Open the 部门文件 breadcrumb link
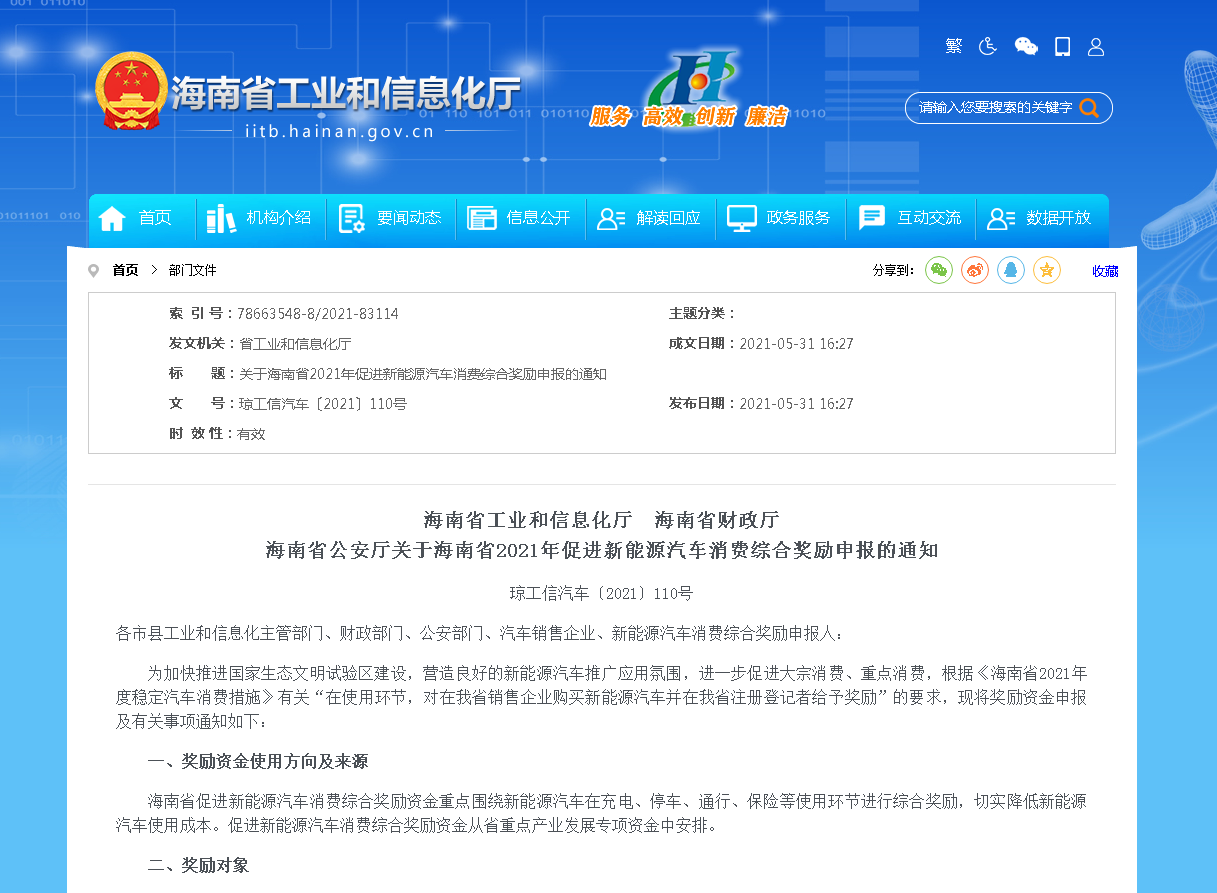This screenshot has height=893, width=1217. (192, 270)
